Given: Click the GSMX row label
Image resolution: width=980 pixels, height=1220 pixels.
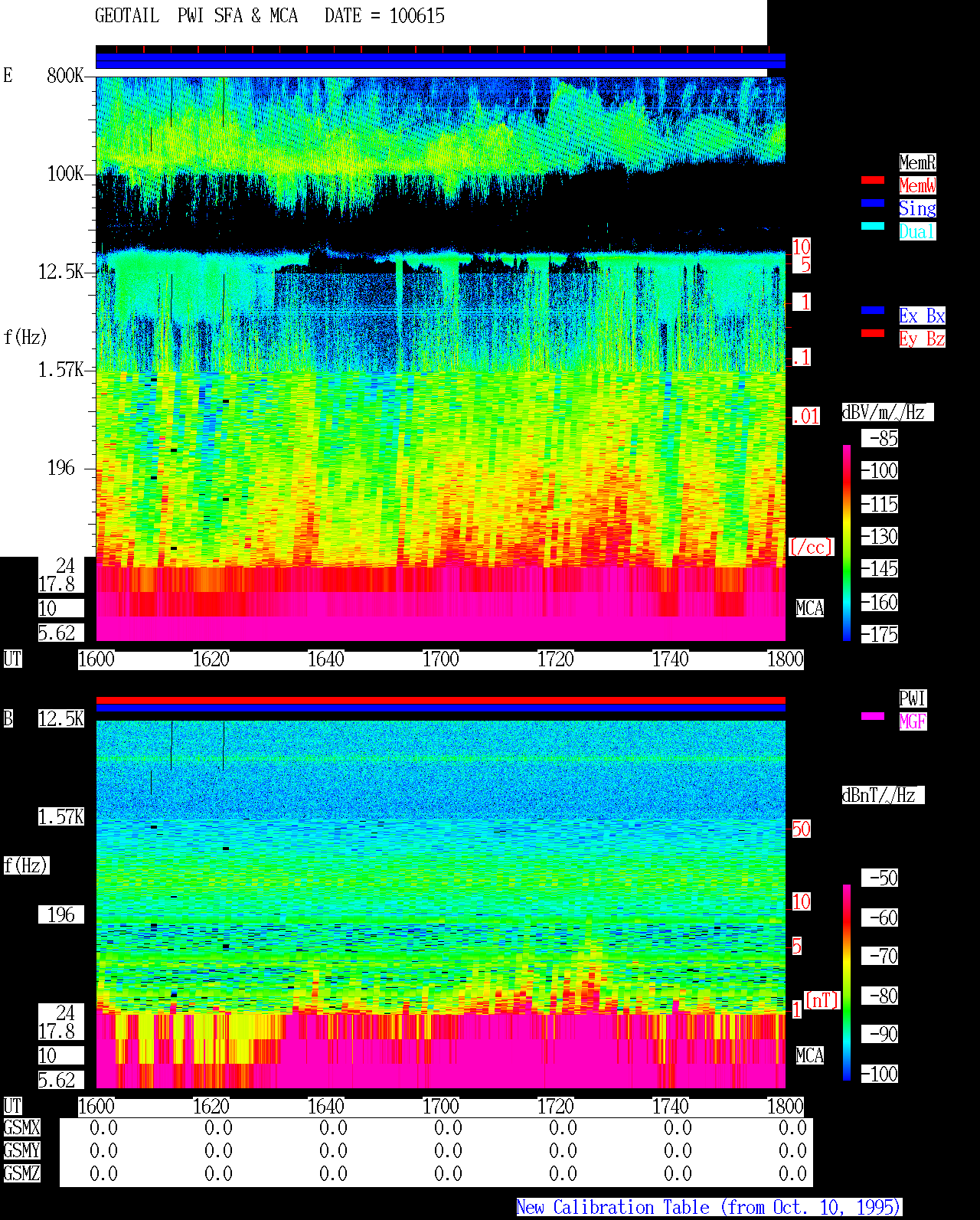Looking at the screenshot, I should tap(21, 1128).
